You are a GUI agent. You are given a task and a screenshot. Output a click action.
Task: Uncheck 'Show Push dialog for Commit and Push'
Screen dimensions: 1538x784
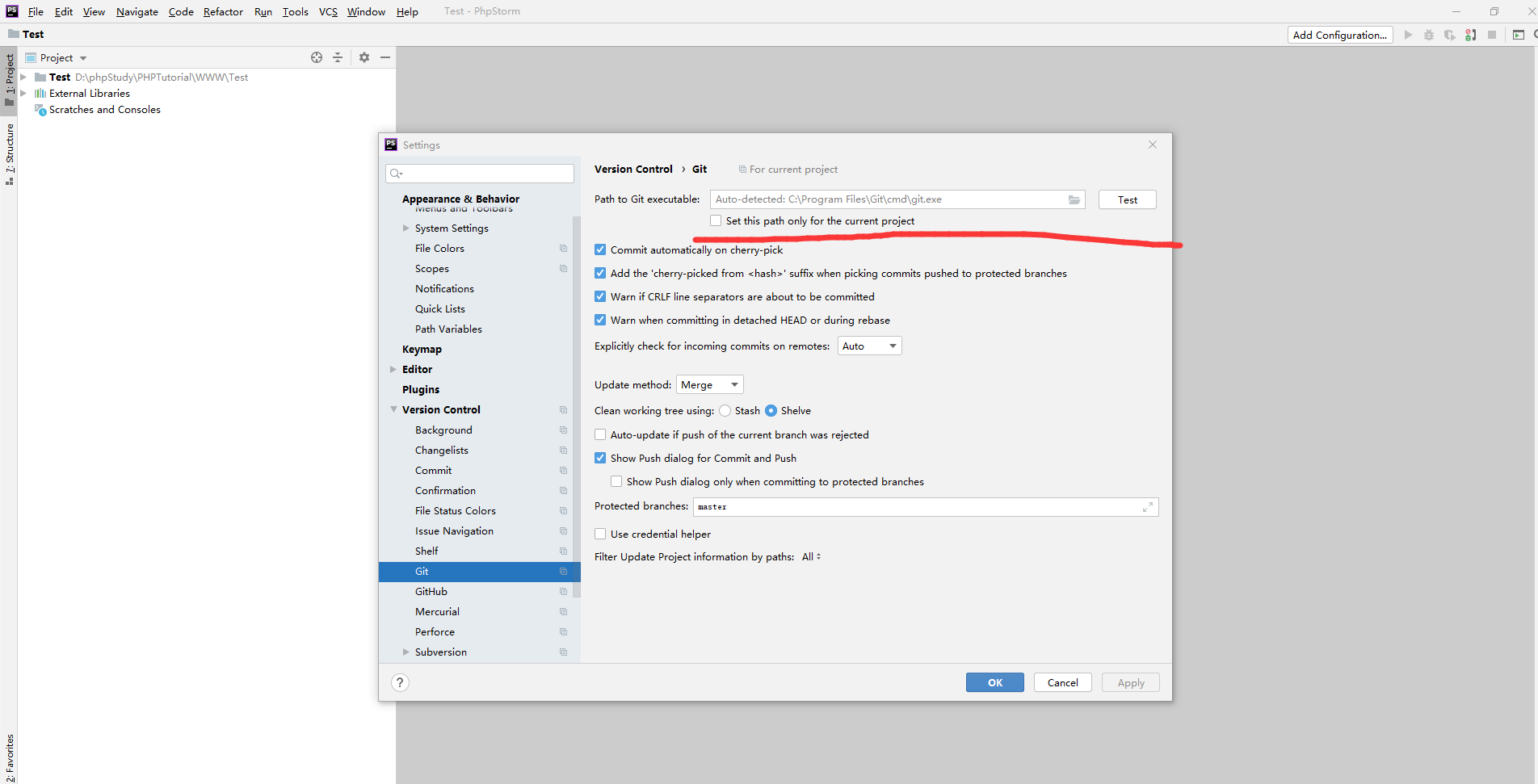pyautogui.click(x=600, y=458)
